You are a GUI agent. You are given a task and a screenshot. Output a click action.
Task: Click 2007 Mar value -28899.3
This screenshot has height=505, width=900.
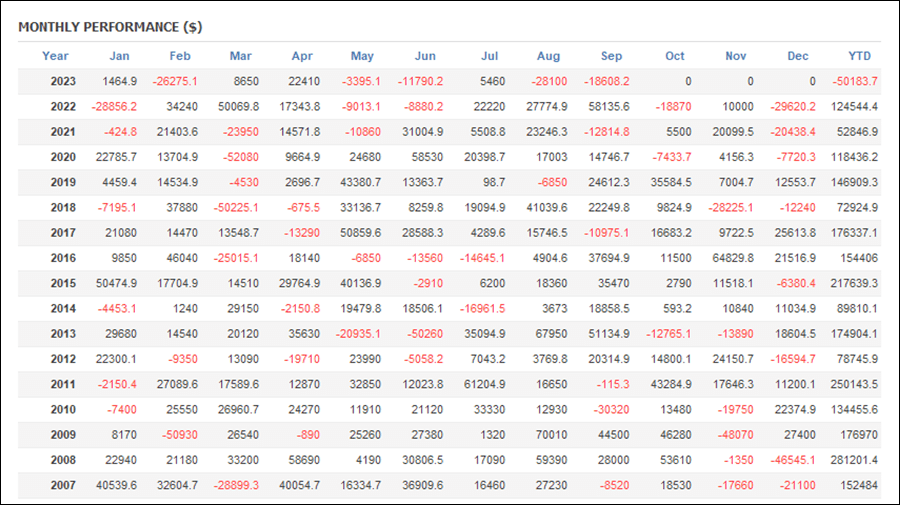pos(236,485)
